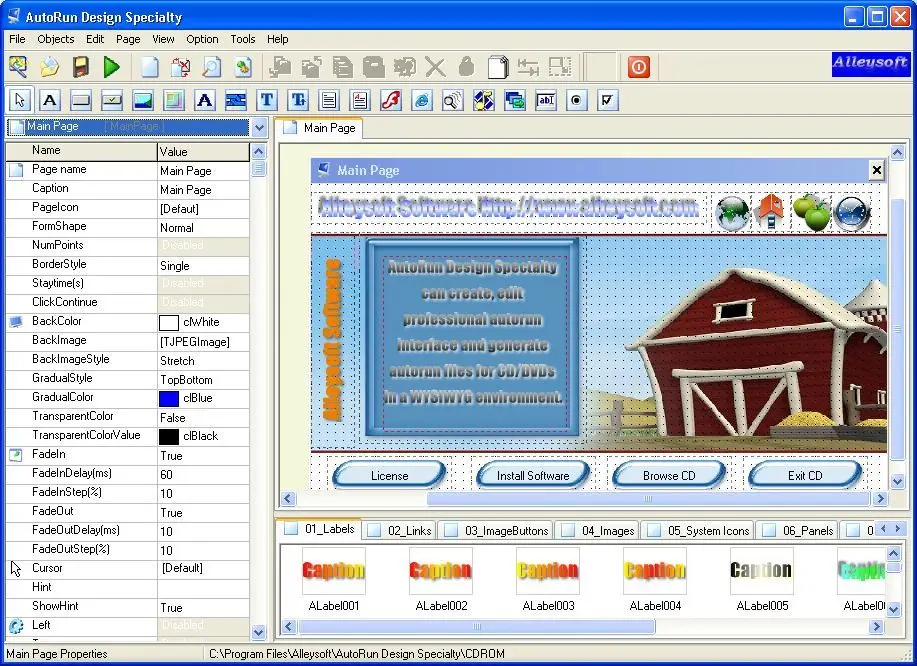Click the white BackColor swatch

coord(168,322)
